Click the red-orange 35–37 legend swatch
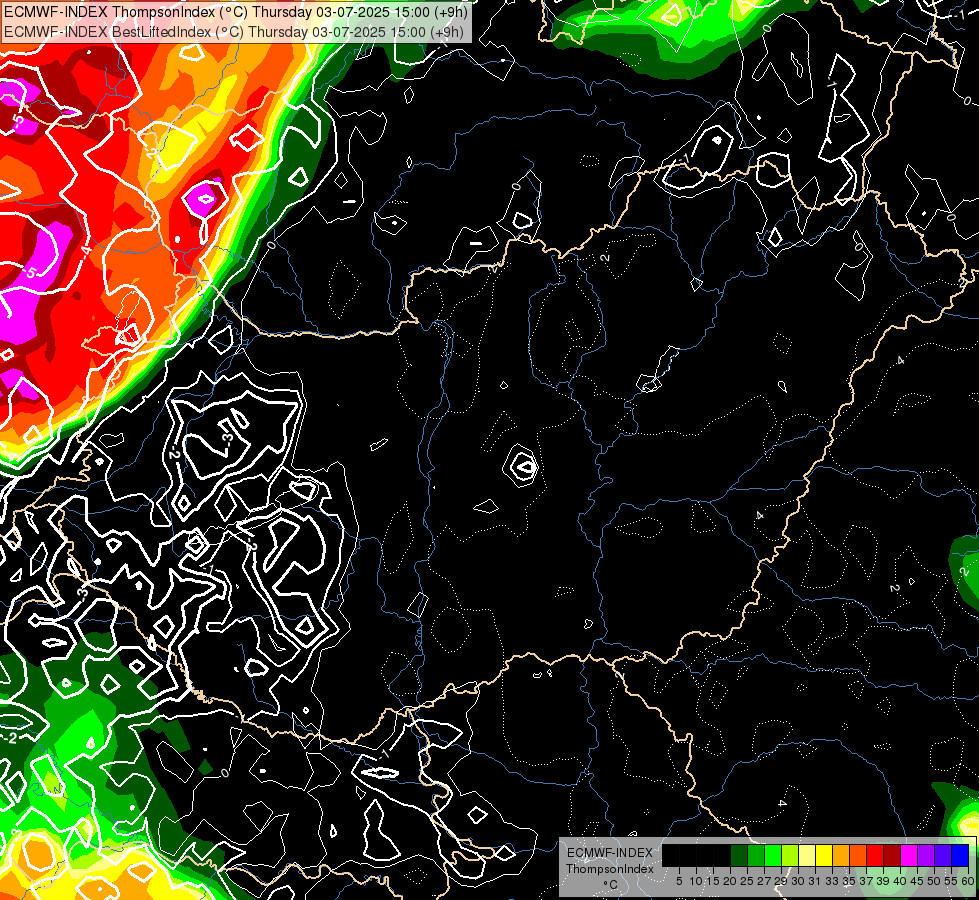The height and width of the screenshot is (900, 979). [858, 855]
